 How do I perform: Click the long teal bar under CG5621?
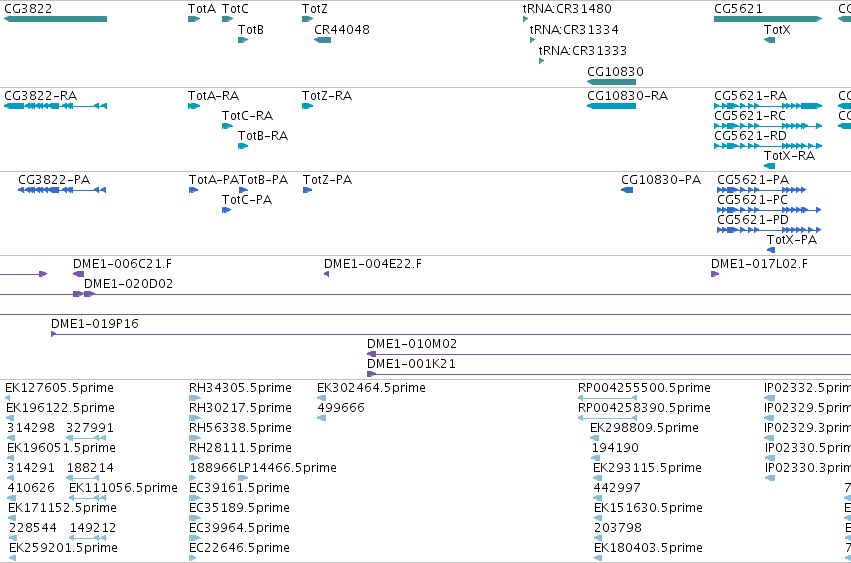tap(768, 19)
